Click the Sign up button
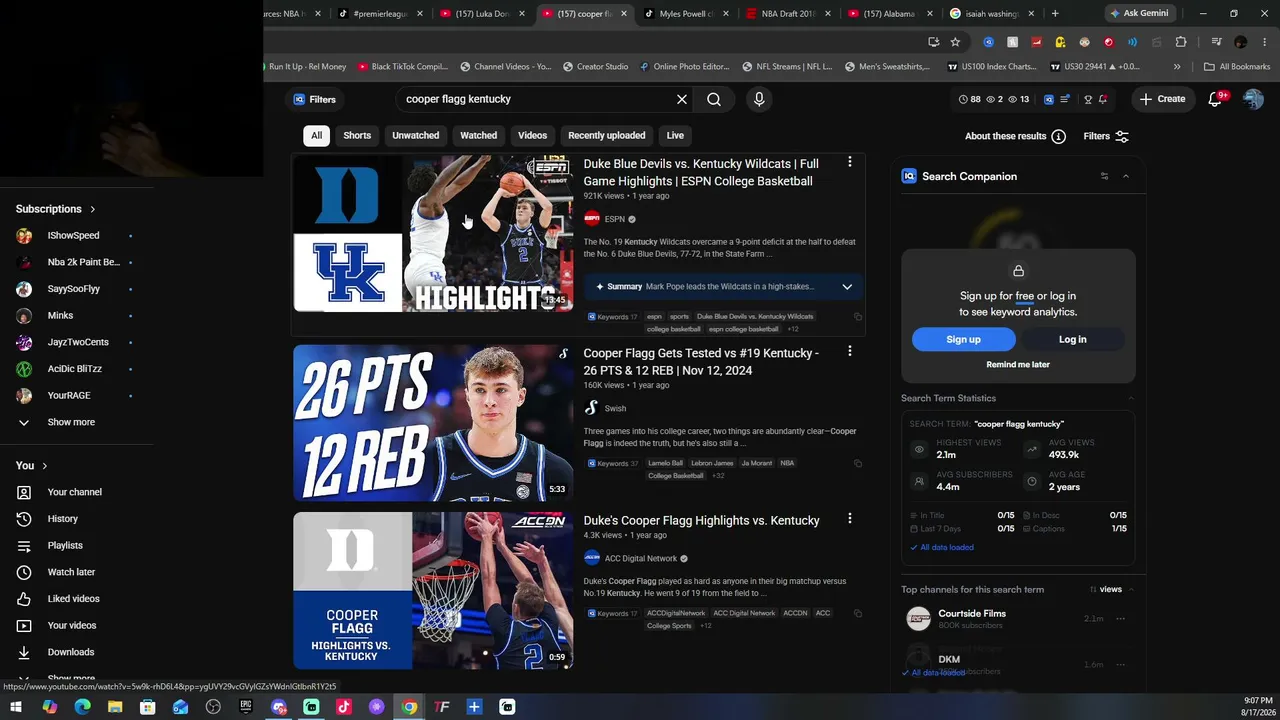The image size is (1280, 720). tap(963, 339)
